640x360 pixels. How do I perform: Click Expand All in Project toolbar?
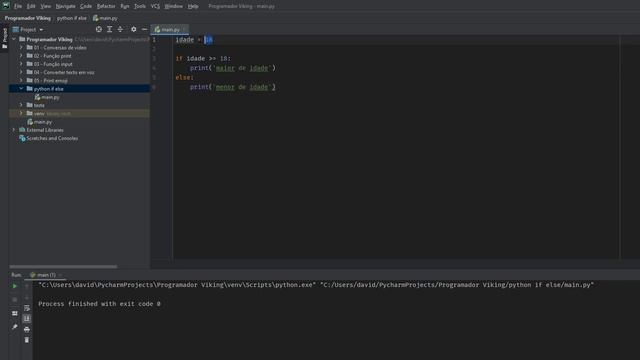point(109,29)
